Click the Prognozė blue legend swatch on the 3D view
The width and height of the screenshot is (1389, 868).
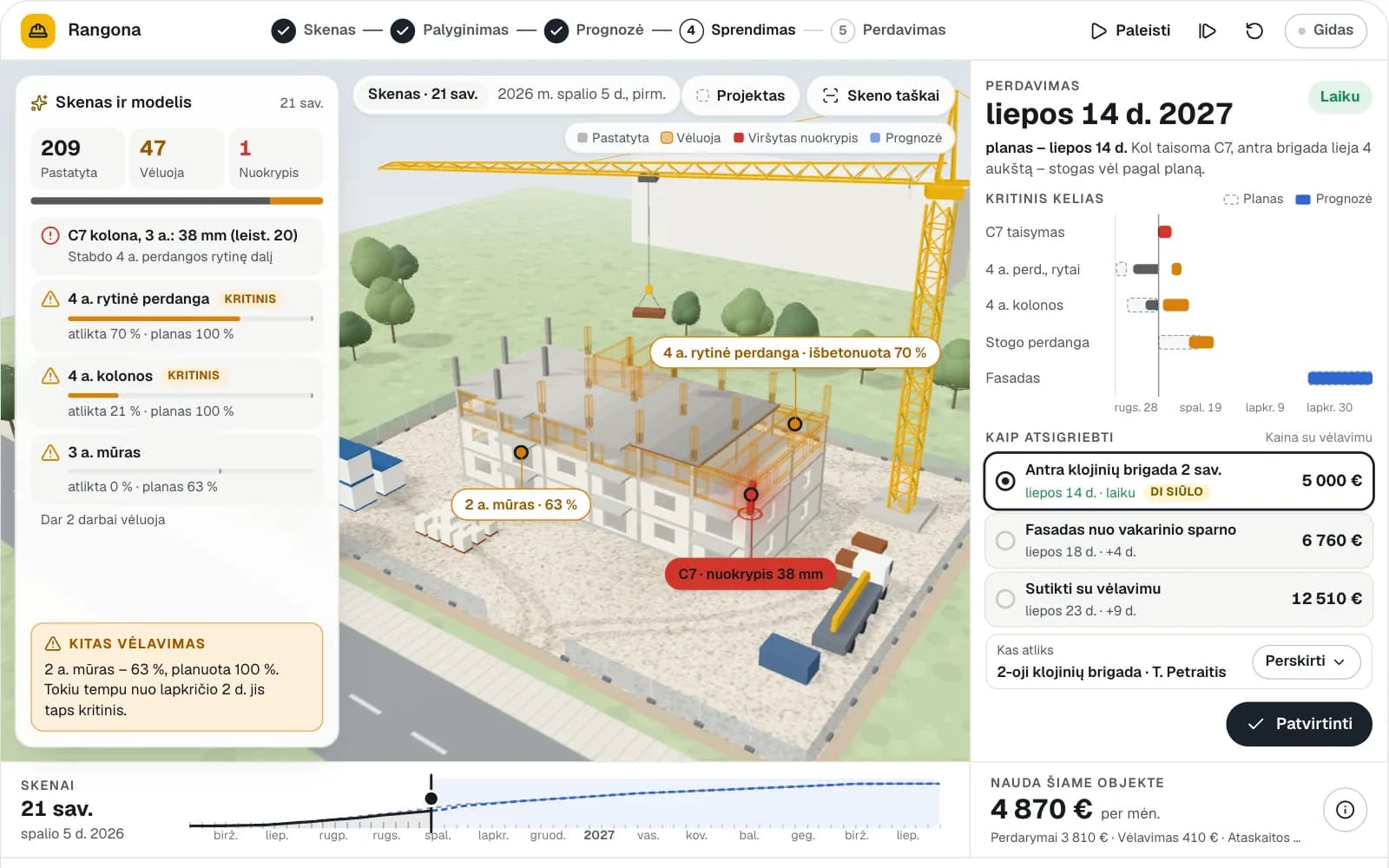pyautogui.click(x=875, y=138)
